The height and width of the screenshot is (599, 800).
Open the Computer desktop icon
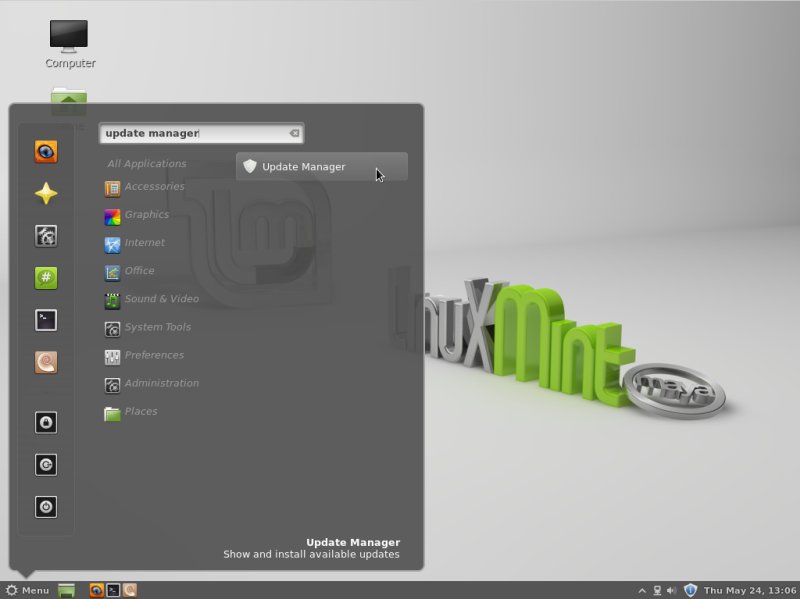pos(70,44)
